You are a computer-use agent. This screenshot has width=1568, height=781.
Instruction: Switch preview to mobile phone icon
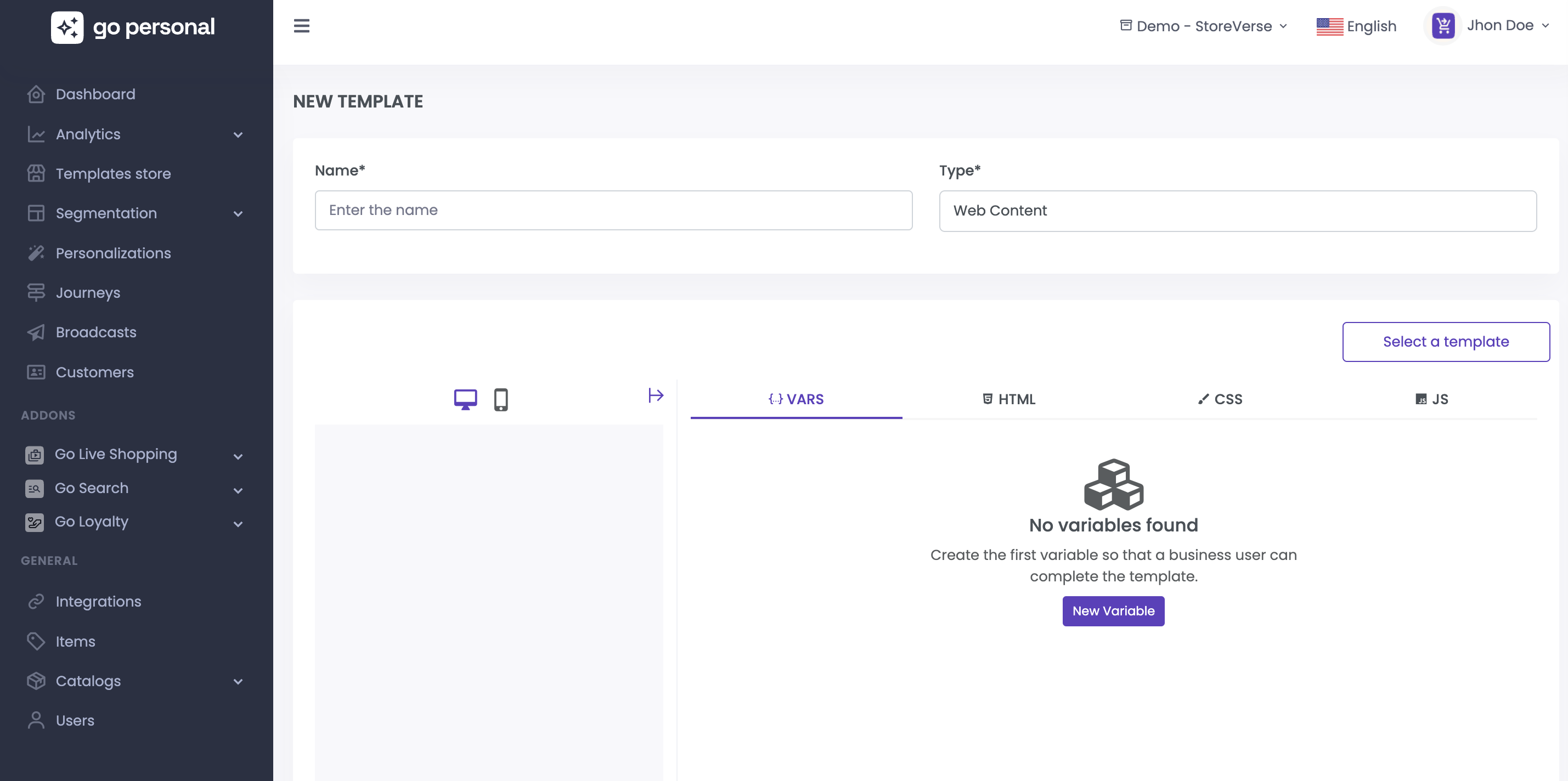click(500, 399)
